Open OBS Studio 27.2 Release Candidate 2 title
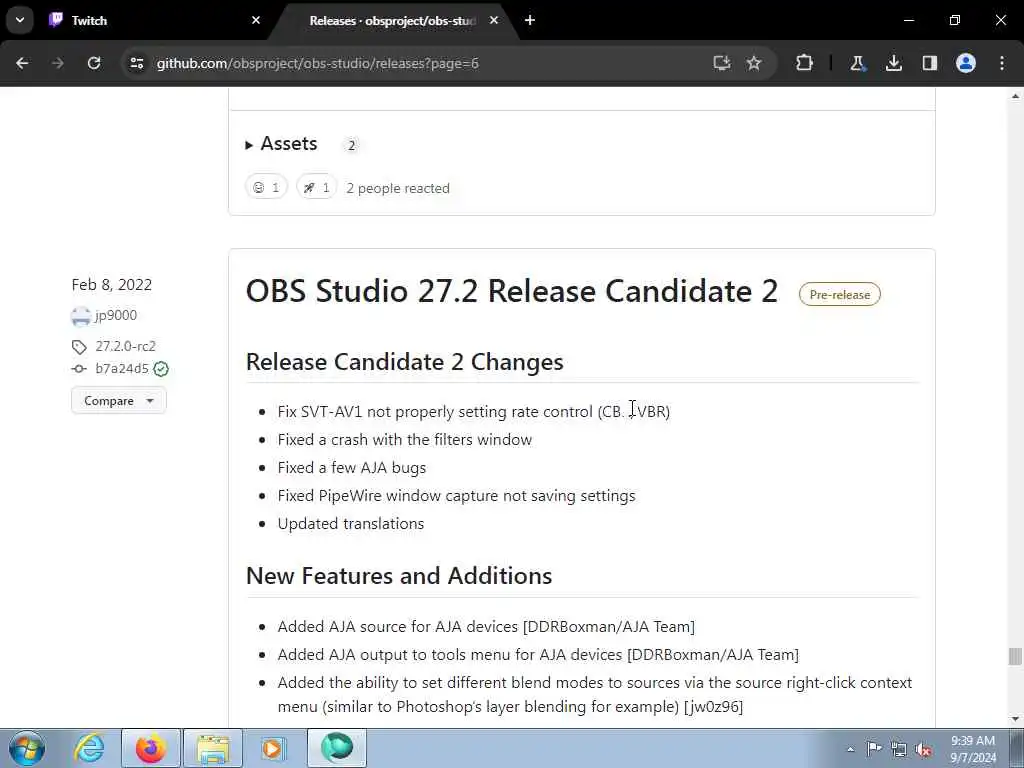 coord(512,291)
